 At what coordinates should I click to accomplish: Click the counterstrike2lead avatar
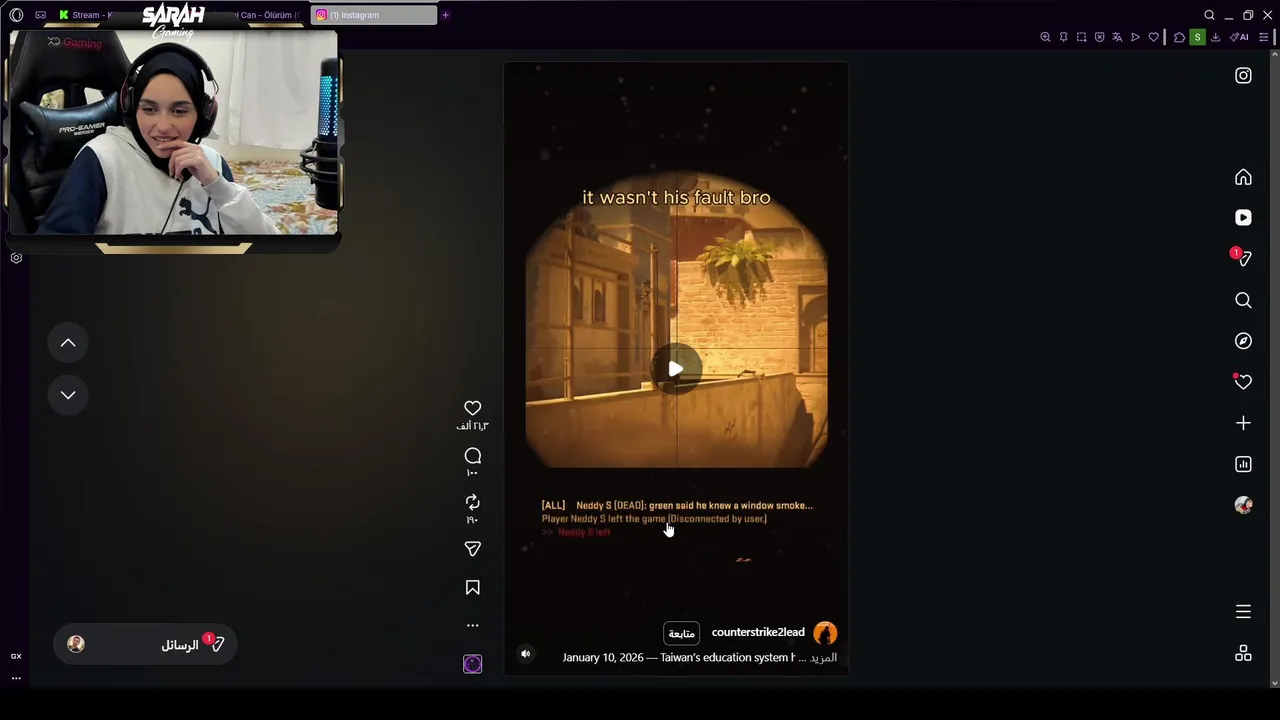click(x=825, y=633)
